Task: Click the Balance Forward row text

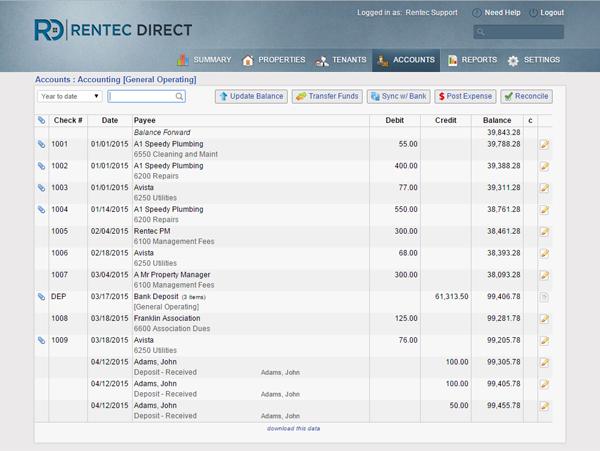Action: (x=162, y=132)
